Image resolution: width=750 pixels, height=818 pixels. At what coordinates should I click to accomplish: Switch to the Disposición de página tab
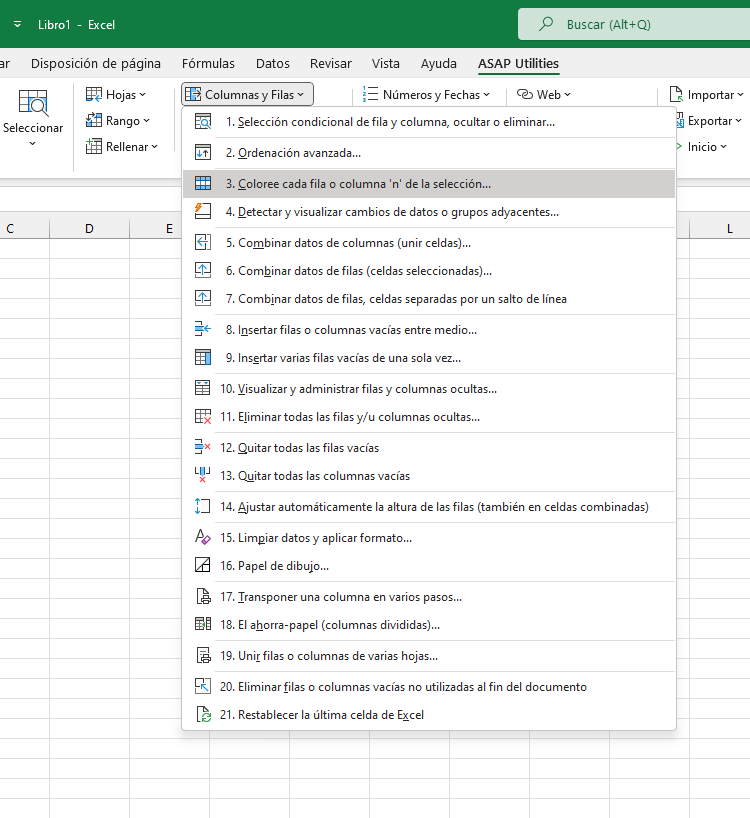pyautogui.click(x=96, y=64)
